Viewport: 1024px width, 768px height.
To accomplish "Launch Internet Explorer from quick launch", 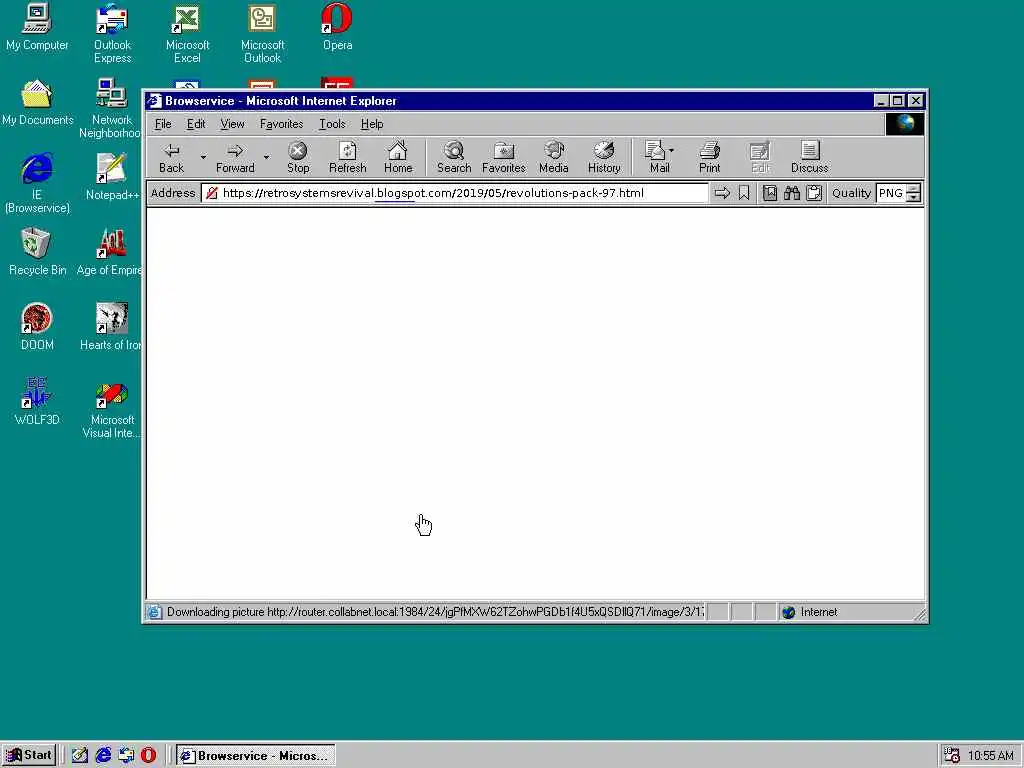I will tap(103, 756).
